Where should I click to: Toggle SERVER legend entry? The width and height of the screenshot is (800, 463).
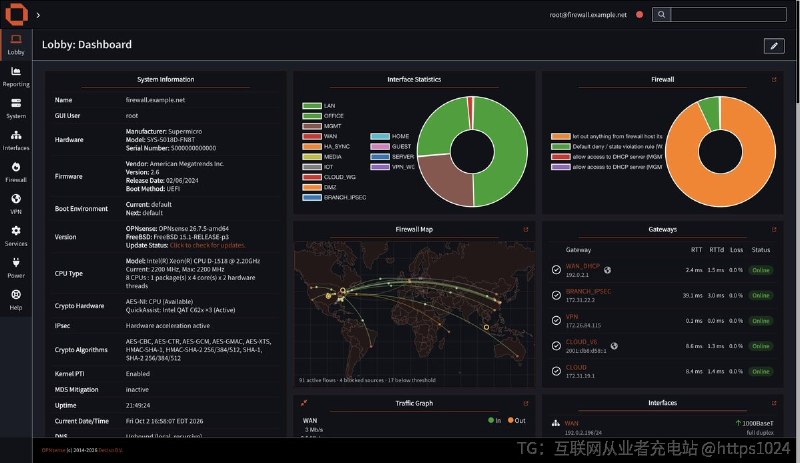[392, 157]
